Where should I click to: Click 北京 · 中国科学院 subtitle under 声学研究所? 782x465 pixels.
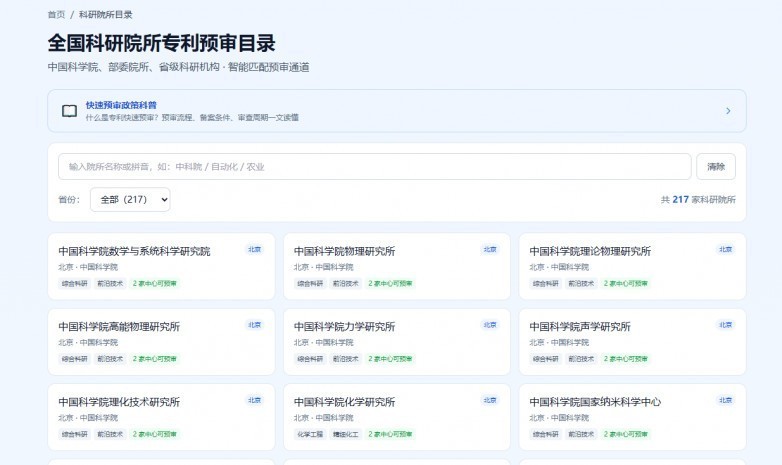click(559, 342)
